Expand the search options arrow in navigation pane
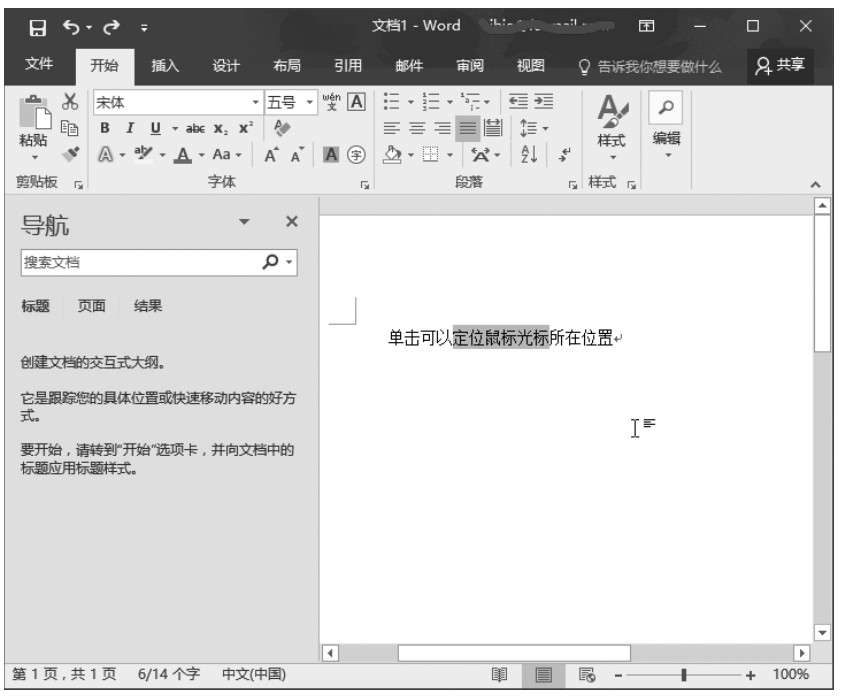The image size is (842, 697). click(x=290, y=263)
